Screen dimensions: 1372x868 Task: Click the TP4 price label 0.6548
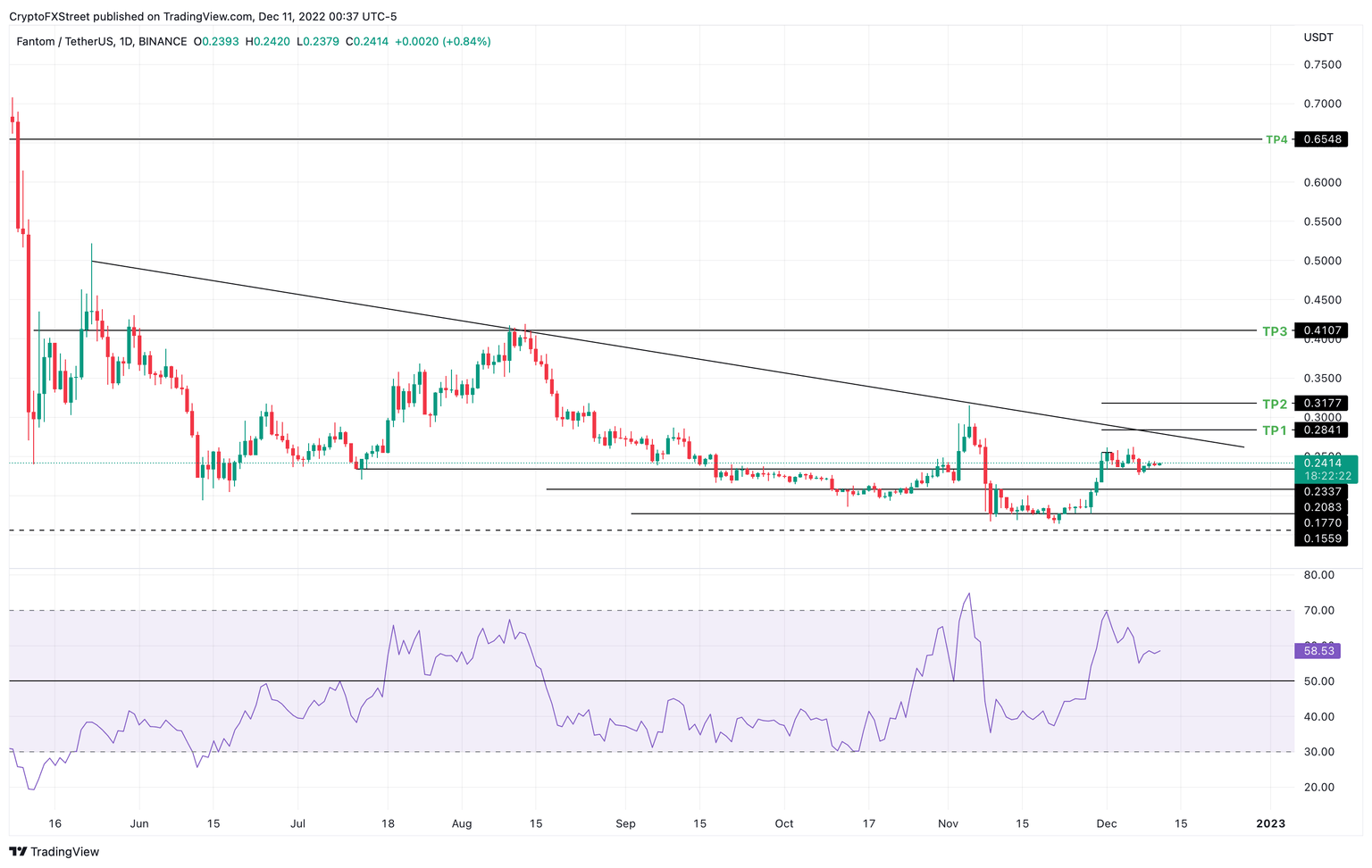(1322, 139)
